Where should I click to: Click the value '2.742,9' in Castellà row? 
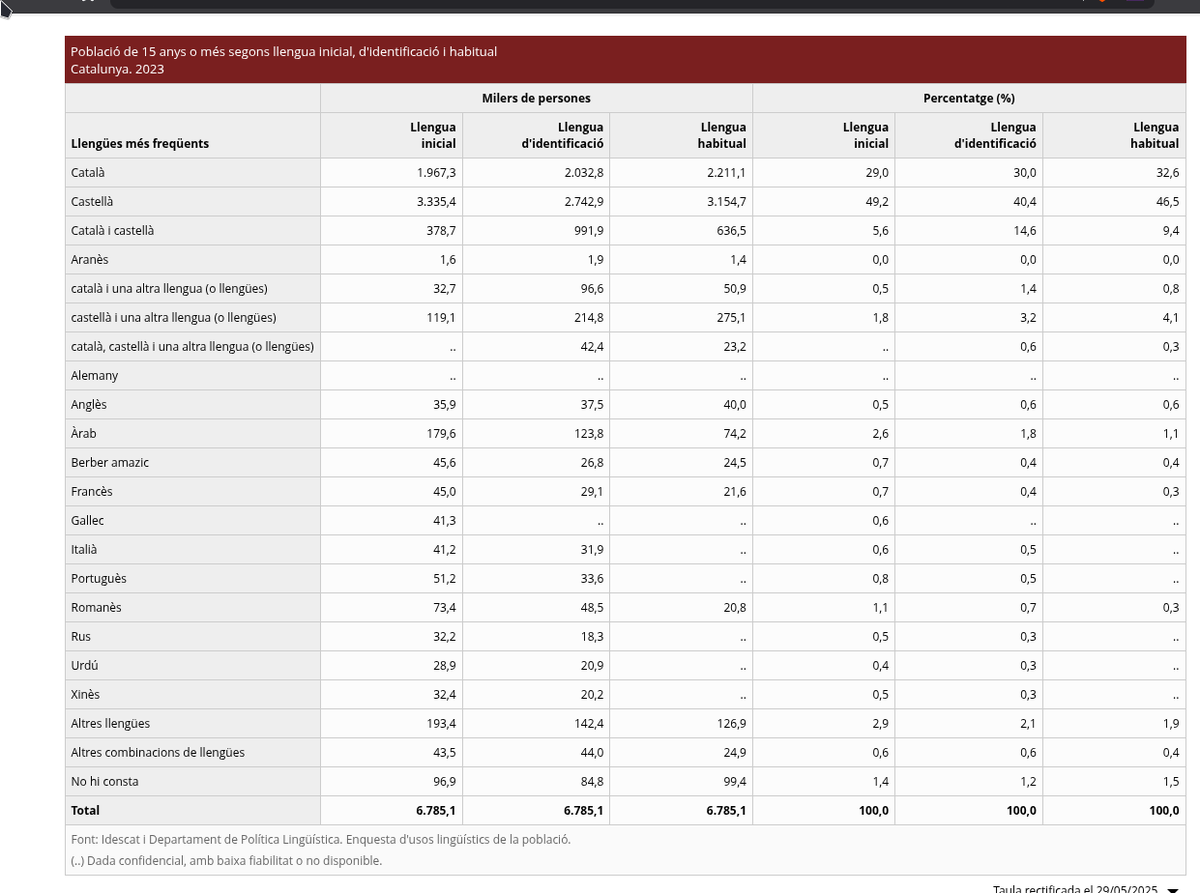[x=583, y=202]
